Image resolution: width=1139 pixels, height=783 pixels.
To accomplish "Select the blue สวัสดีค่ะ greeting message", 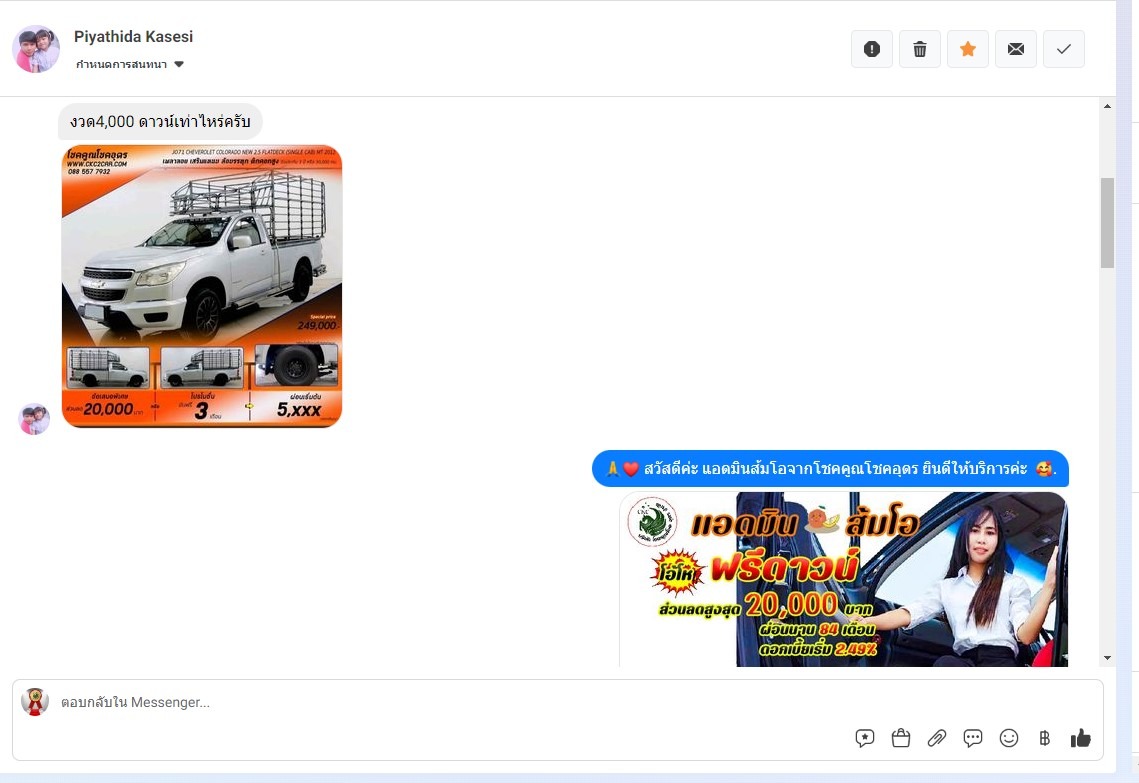I will coord(830,469).
